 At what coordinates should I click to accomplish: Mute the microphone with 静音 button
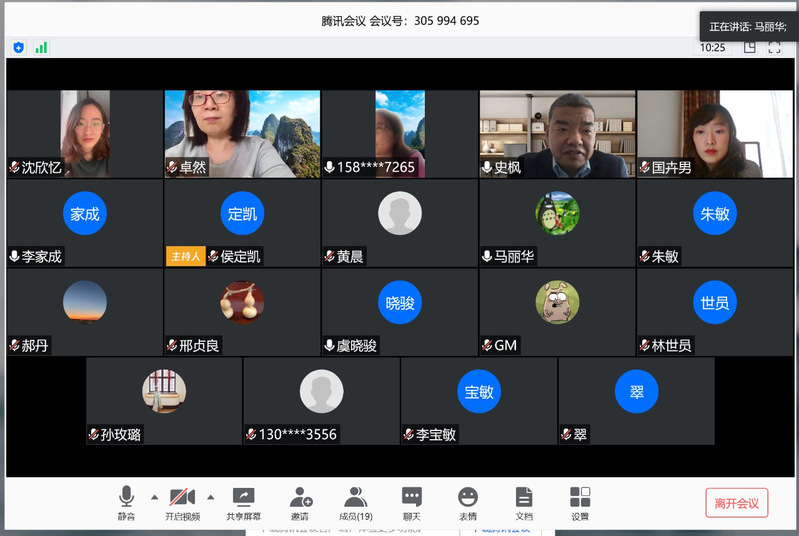pos(126,503)
